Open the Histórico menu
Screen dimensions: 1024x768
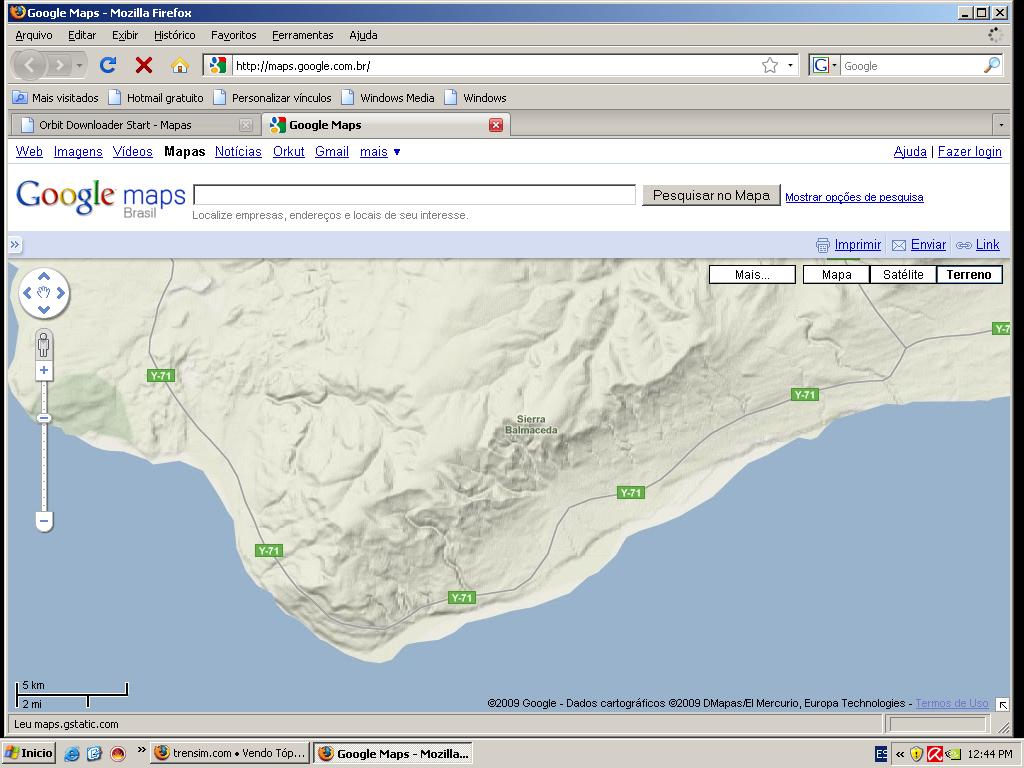coord(175,35)
